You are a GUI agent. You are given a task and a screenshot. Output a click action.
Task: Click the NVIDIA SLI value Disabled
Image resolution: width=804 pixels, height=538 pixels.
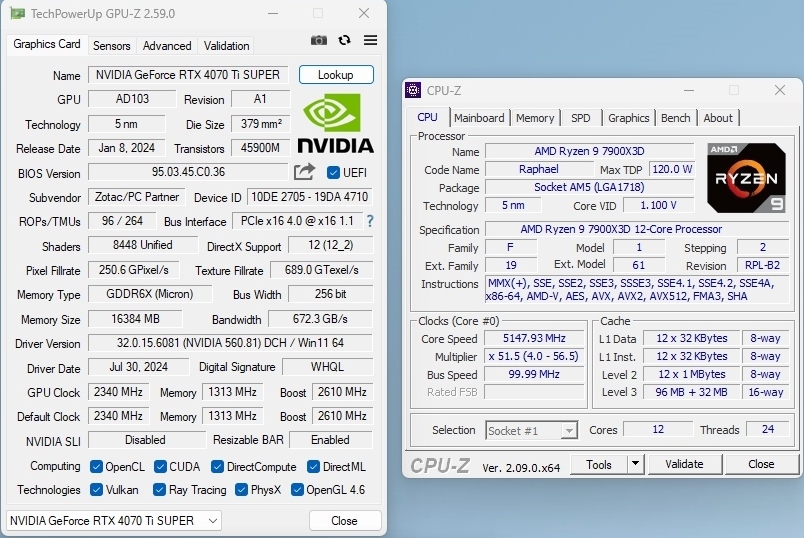click(x=146, y=440)
